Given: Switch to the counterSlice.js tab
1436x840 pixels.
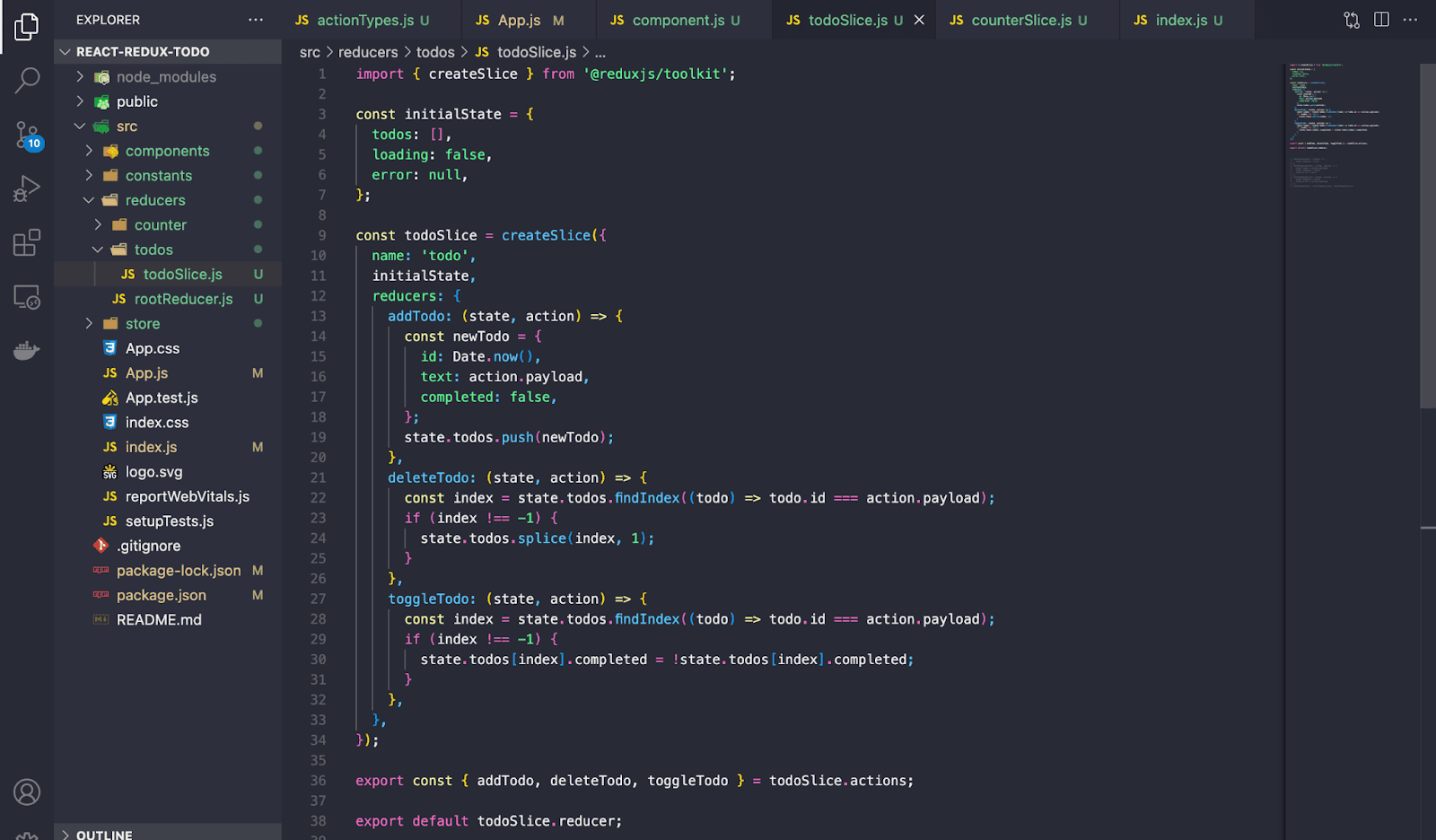Looking at the screenshot, I should [1028, 20].
